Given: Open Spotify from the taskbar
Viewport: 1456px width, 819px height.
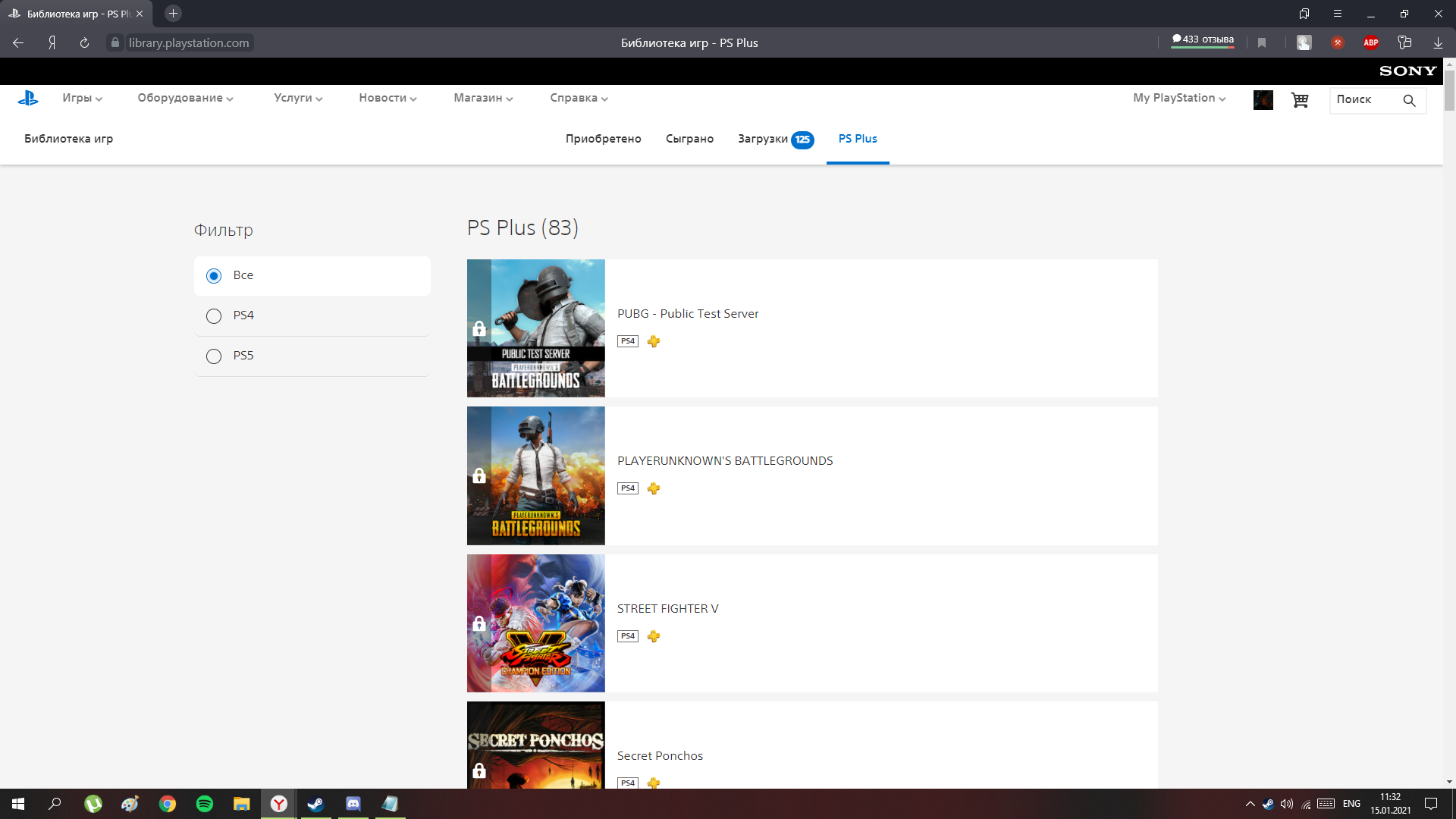Looking at the screenshot, I should (205, 804).
